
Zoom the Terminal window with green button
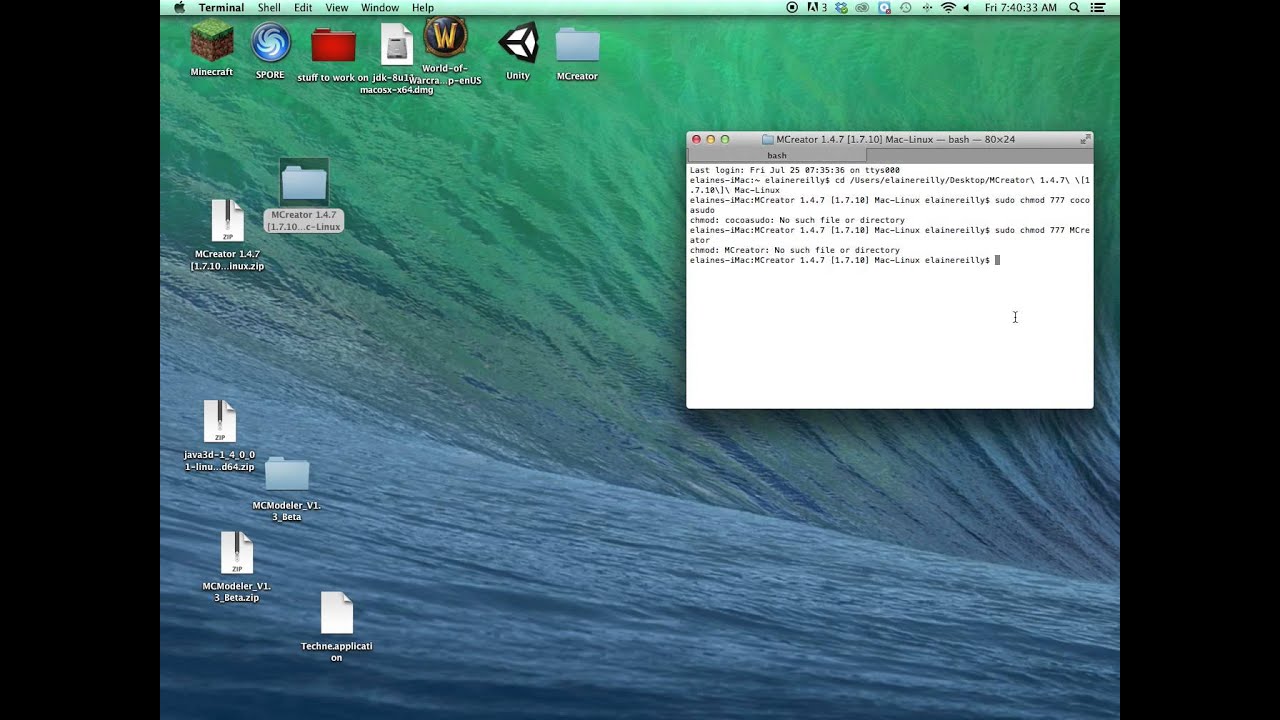(x=725, y=139)
